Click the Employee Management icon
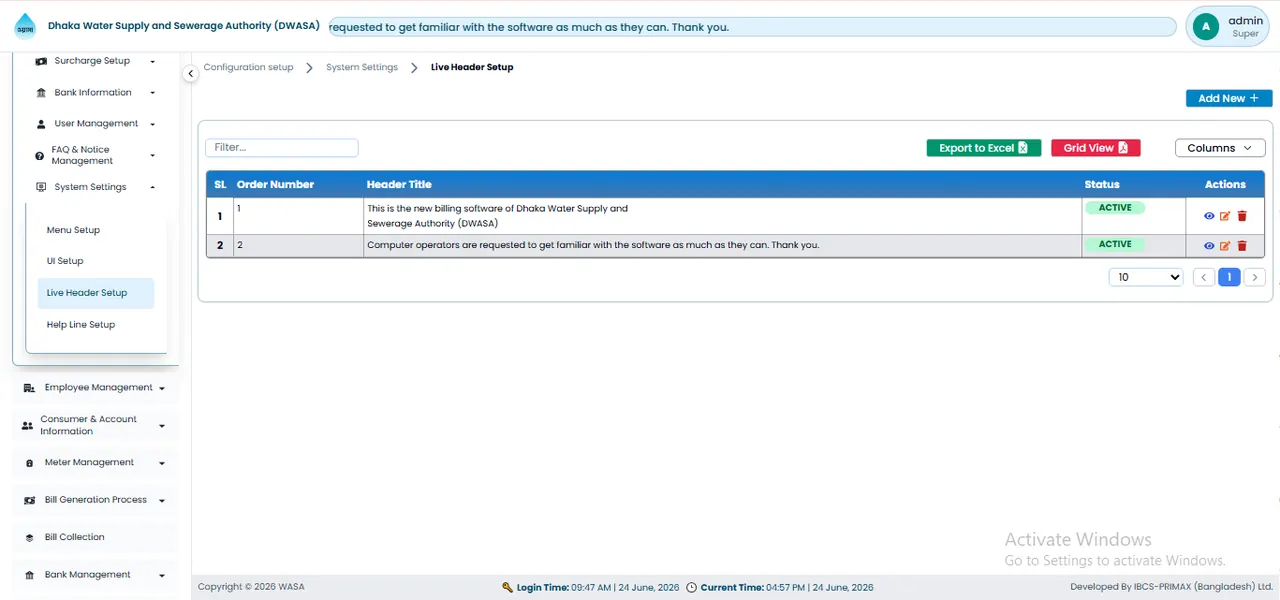 click(x=29, y=388)
